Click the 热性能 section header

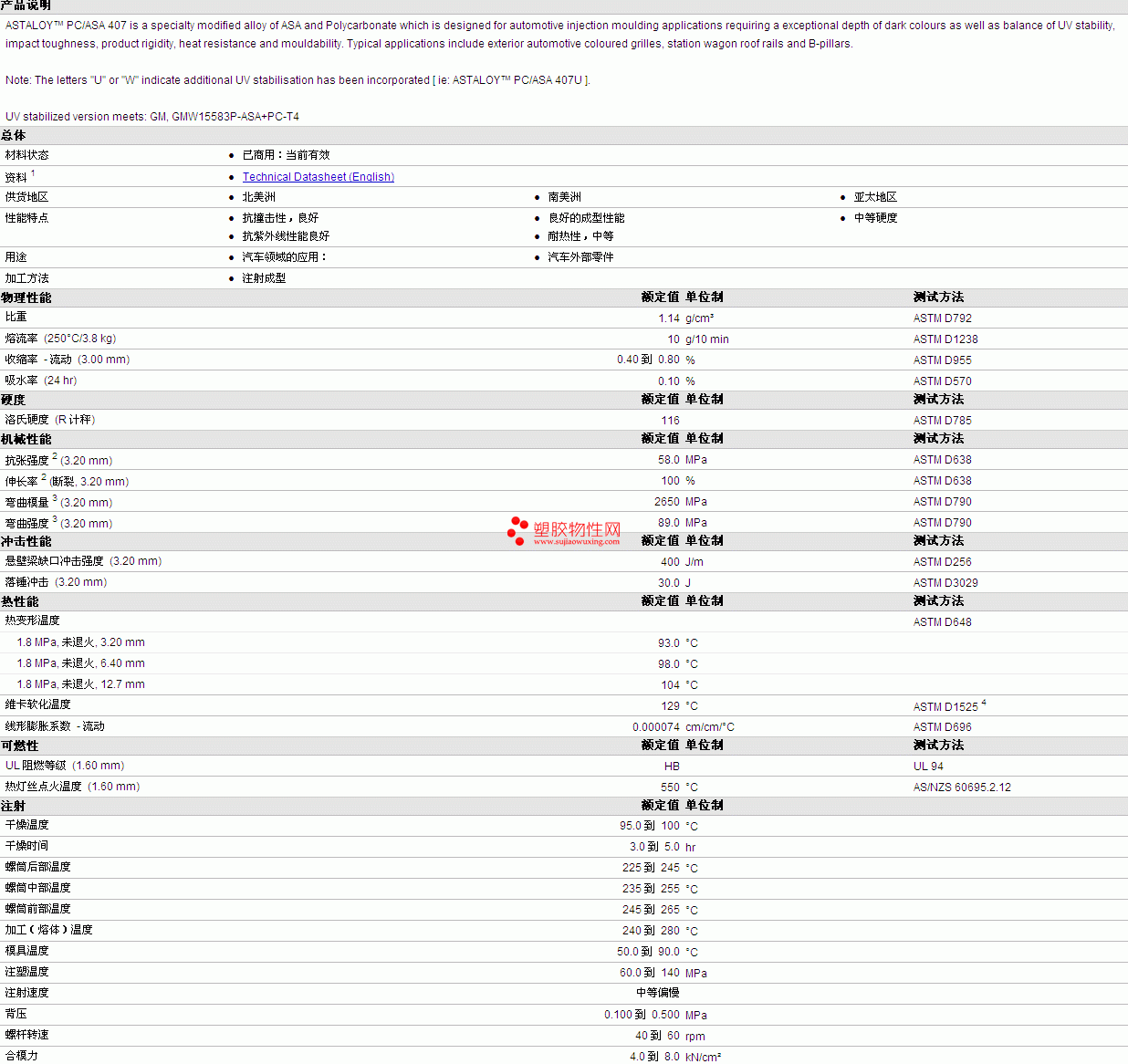tap(20, 601)
